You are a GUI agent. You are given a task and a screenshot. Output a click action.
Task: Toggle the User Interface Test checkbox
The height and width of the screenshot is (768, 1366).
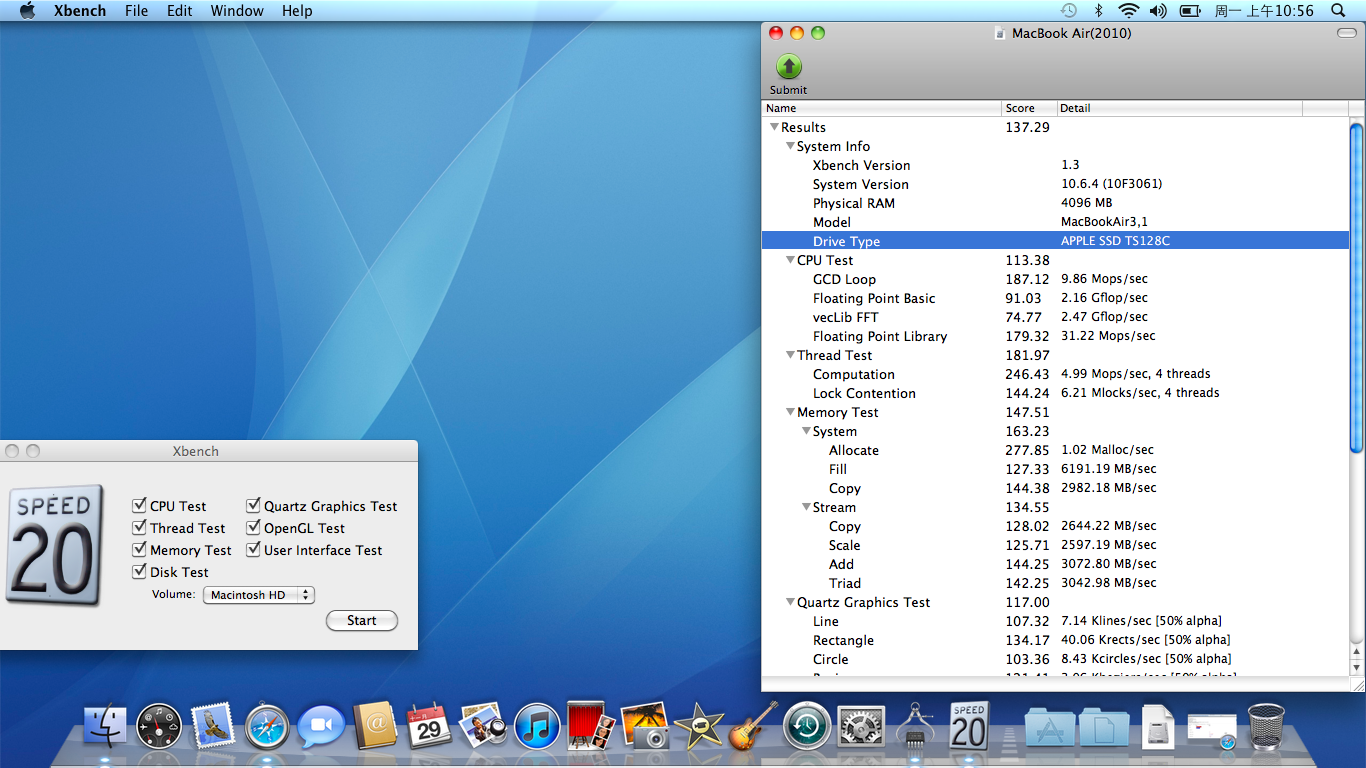254,550
